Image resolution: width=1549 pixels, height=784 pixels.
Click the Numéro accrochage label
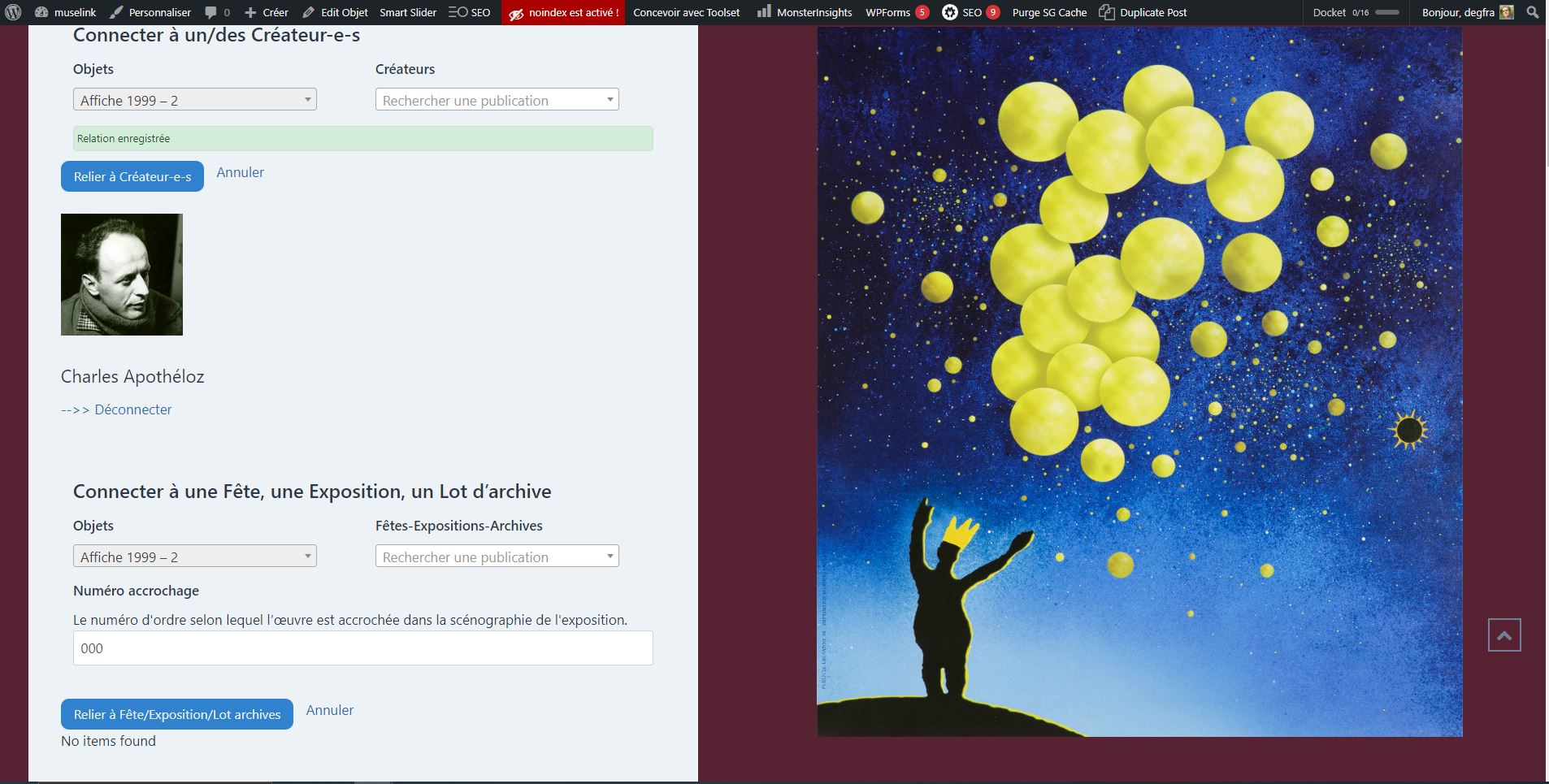[136, 591]
